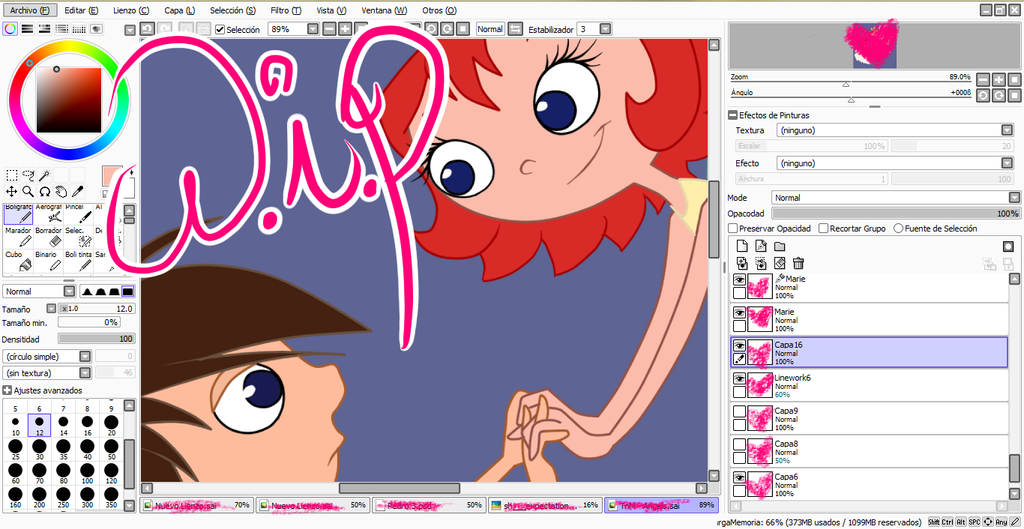This screenshot has height=529, width=1024.
Task: Show the color wheel panel icon
Action: tap(10, 29)
